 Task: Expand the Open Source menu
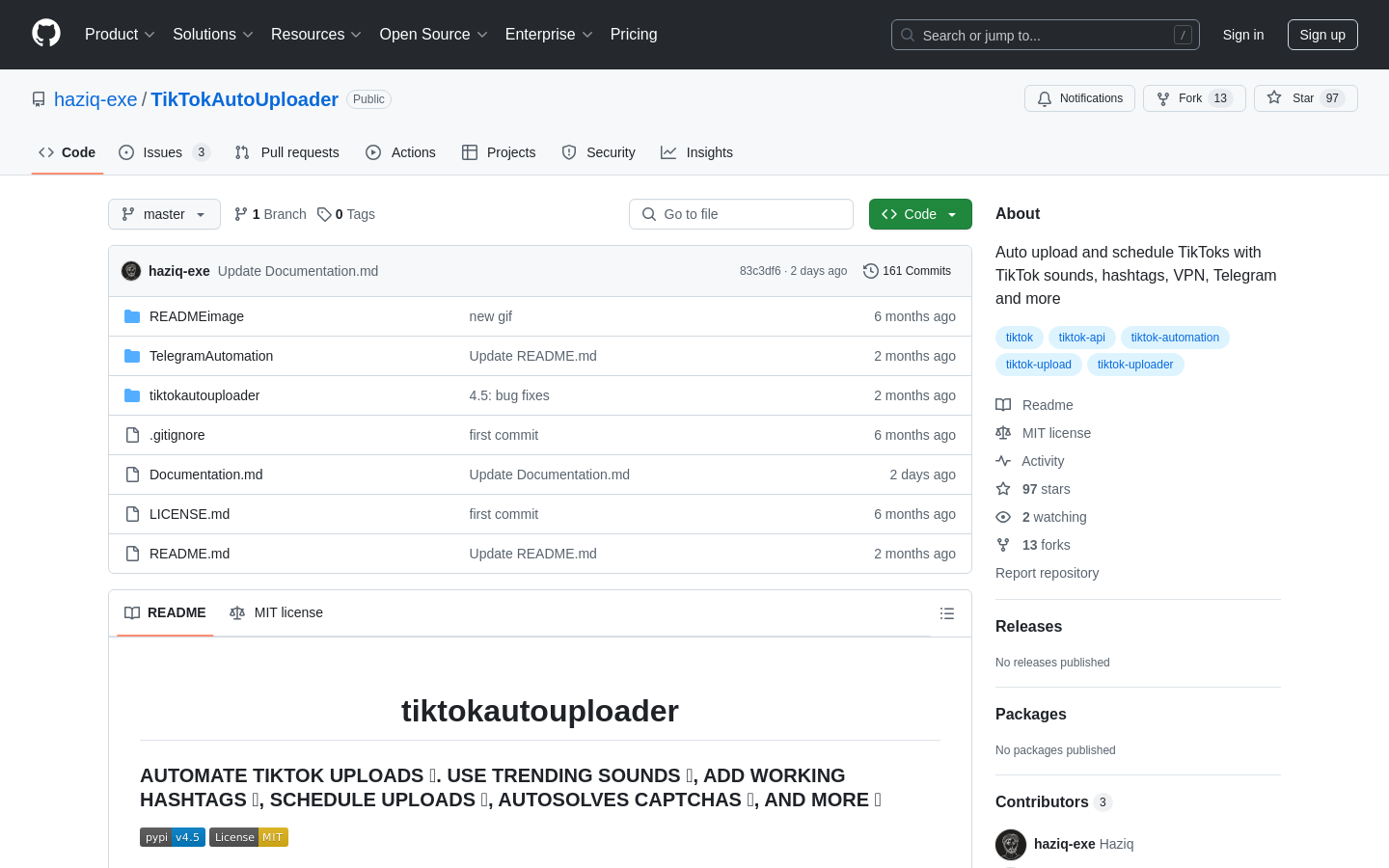point(434,35)
